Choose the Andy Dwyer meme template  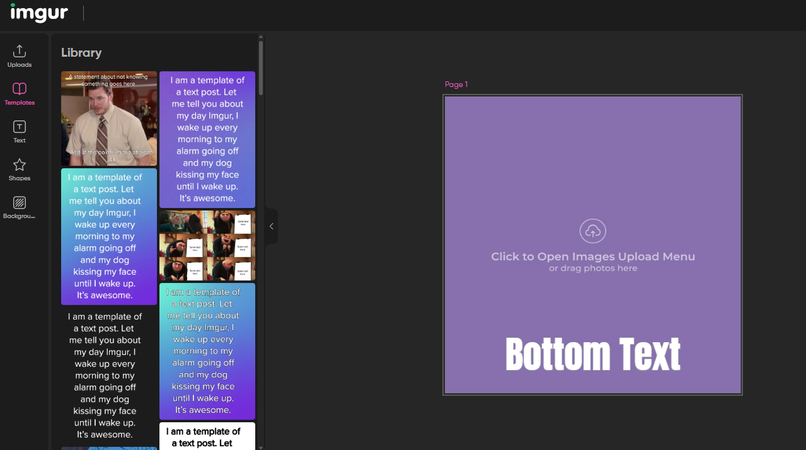[109, 119]
